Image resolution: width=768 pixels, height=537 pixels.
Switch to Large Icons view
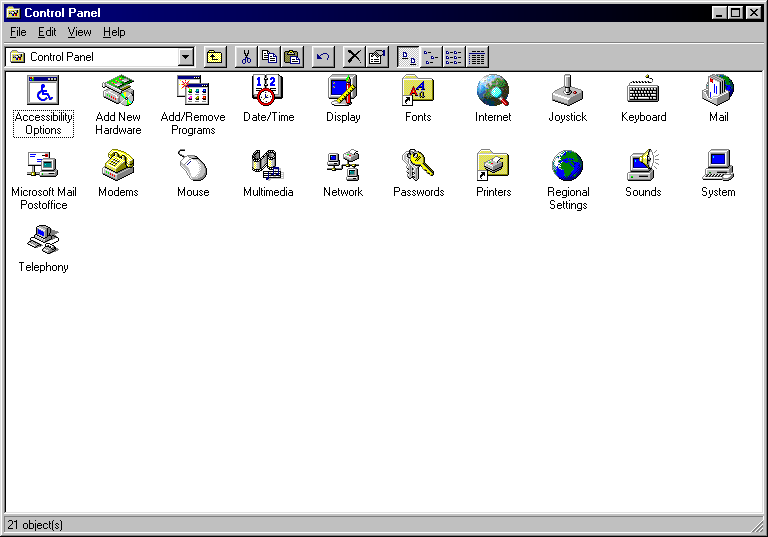click(408, 57)
